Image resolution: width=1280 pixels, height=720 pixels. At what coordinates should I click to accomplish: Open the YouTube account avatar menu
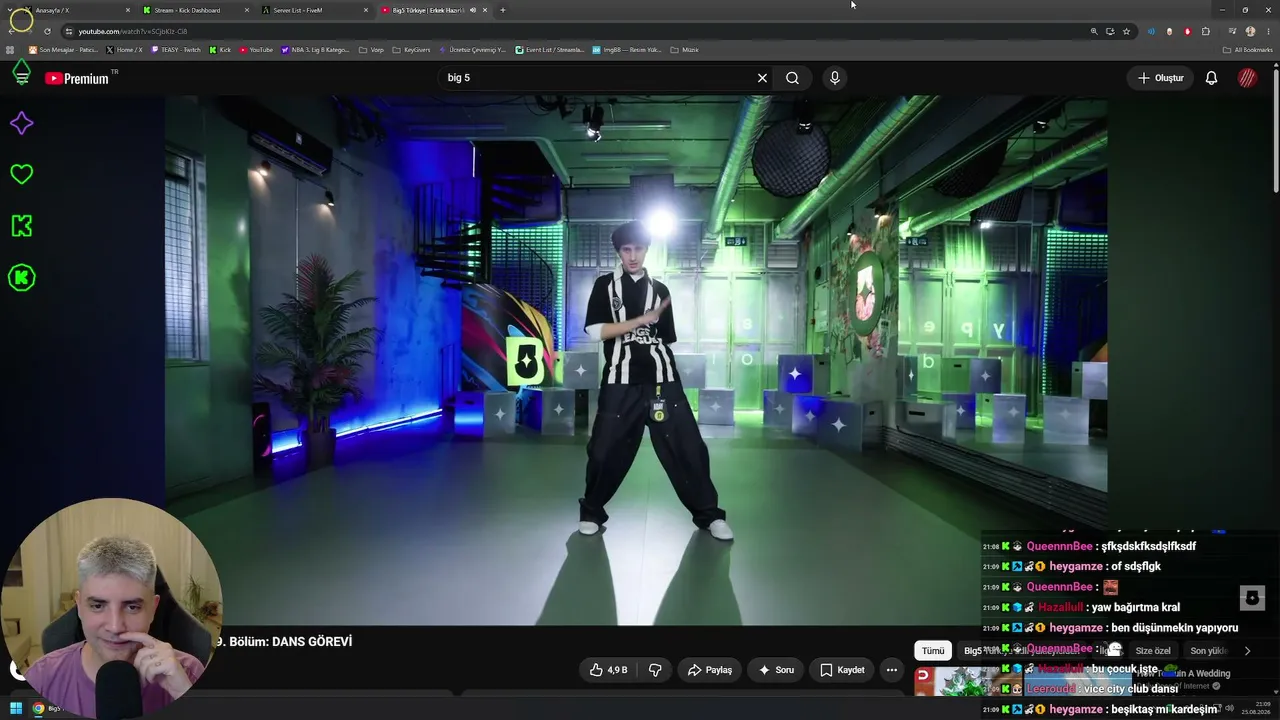1247,78
